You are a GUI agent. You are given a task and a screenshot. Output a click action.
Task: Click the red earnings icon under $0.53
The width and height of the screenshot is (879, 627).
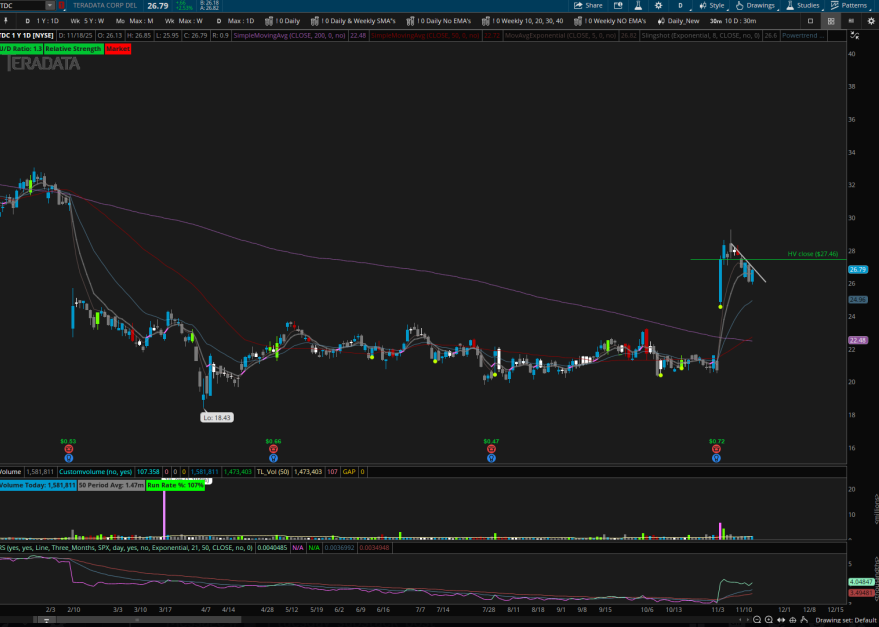(68, 449)
